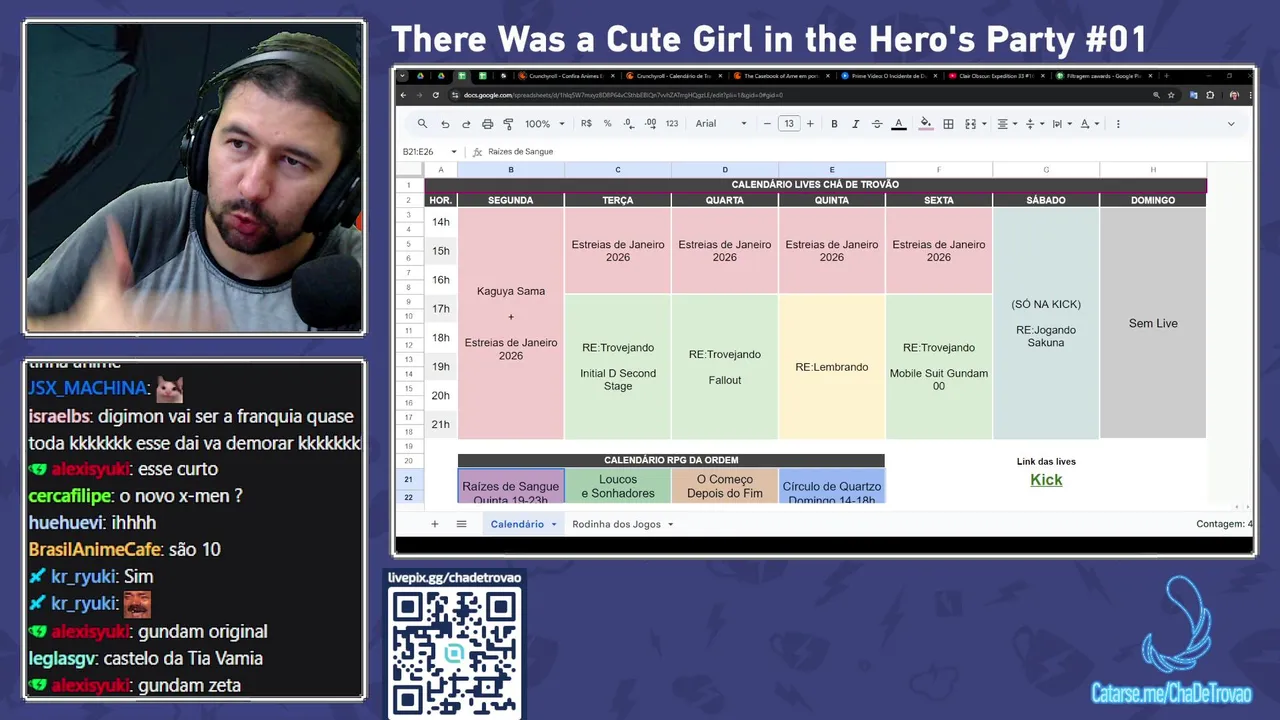Click the print icon in Sheets toolbar
The image size is (1280, 720).
[x=487, y=124]
